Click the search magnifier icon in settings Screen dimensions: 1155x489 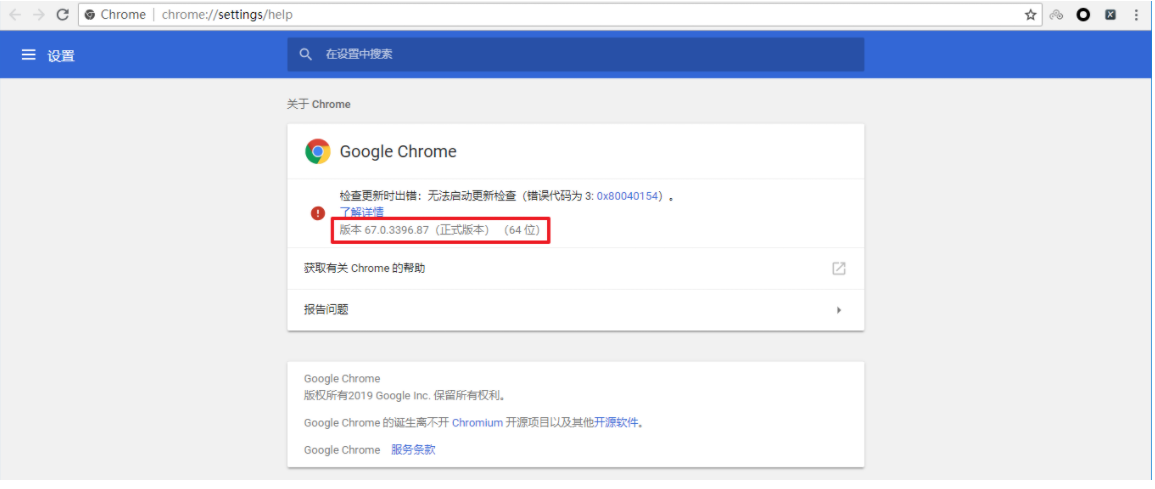pos(305,54)
